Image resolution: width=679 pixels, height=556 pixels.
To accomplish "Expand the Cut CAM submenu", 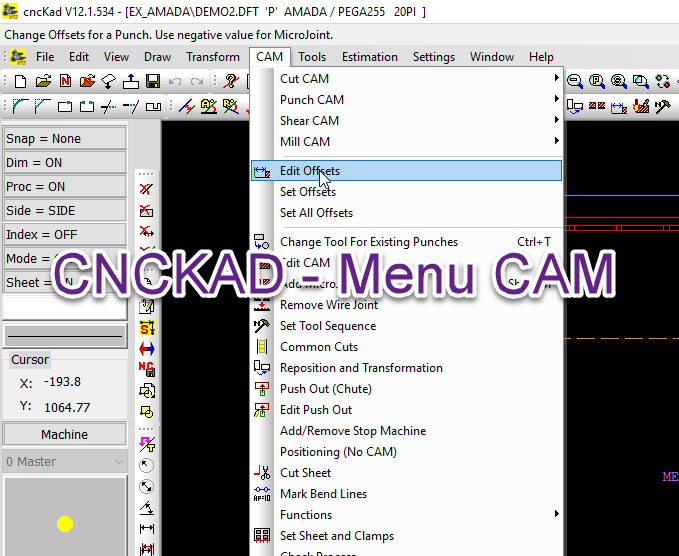I will pos(406,79).
